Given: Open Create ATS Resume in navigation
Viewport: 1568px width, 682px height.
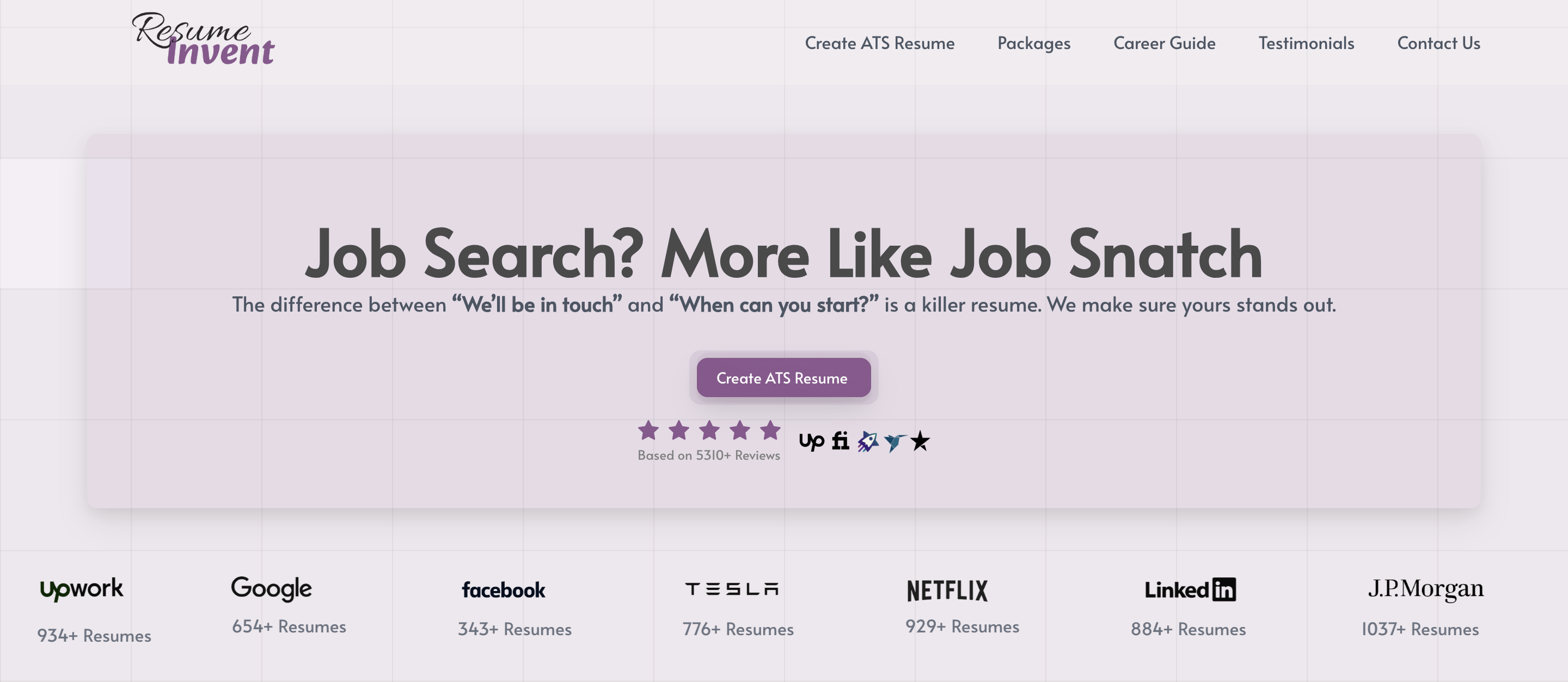Looking at the screenshot, I should tap(880, 43).
